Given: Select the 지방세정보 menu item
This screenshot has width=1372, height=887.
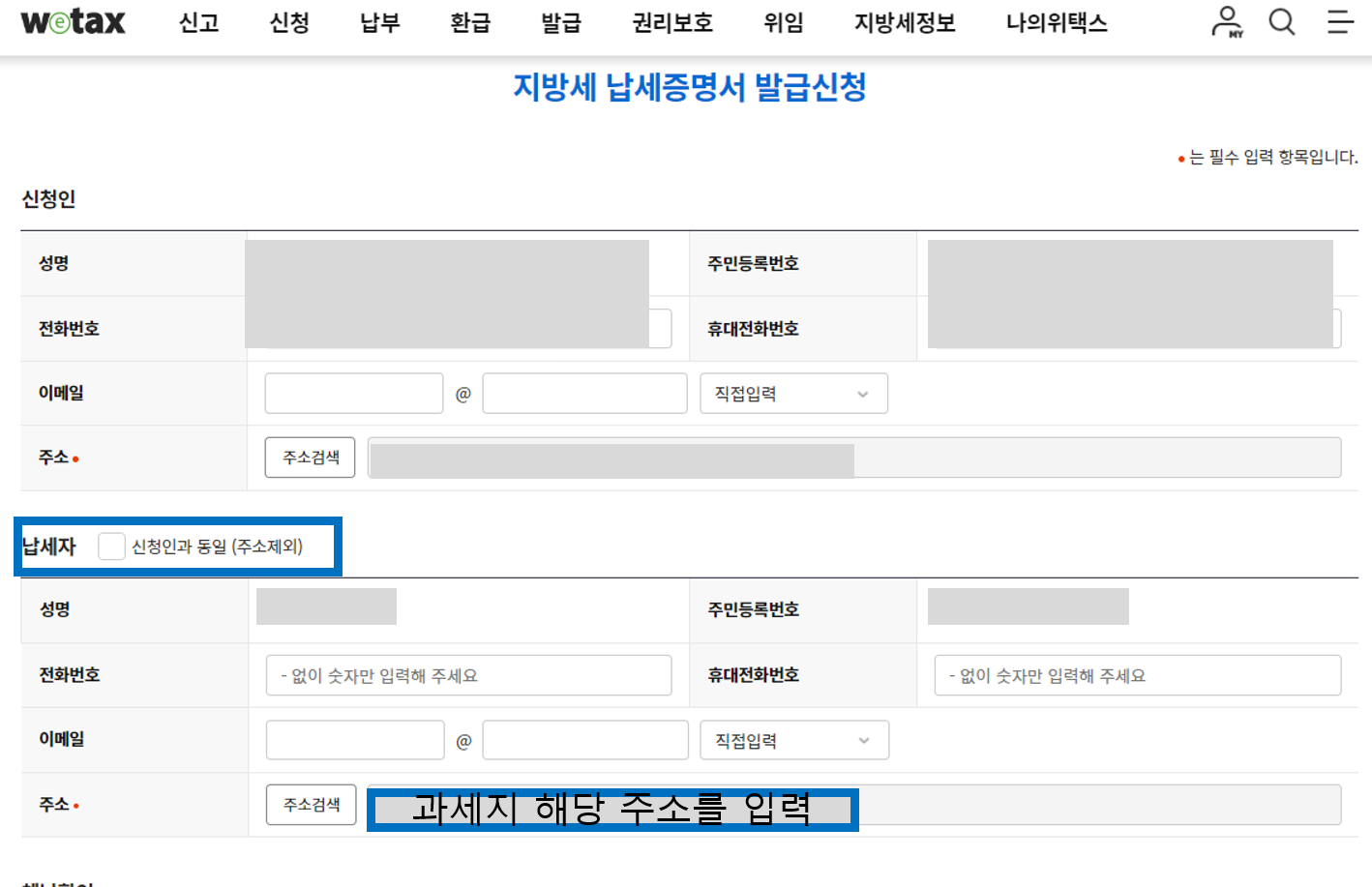Looking at the screenshot, I should 904,23.
